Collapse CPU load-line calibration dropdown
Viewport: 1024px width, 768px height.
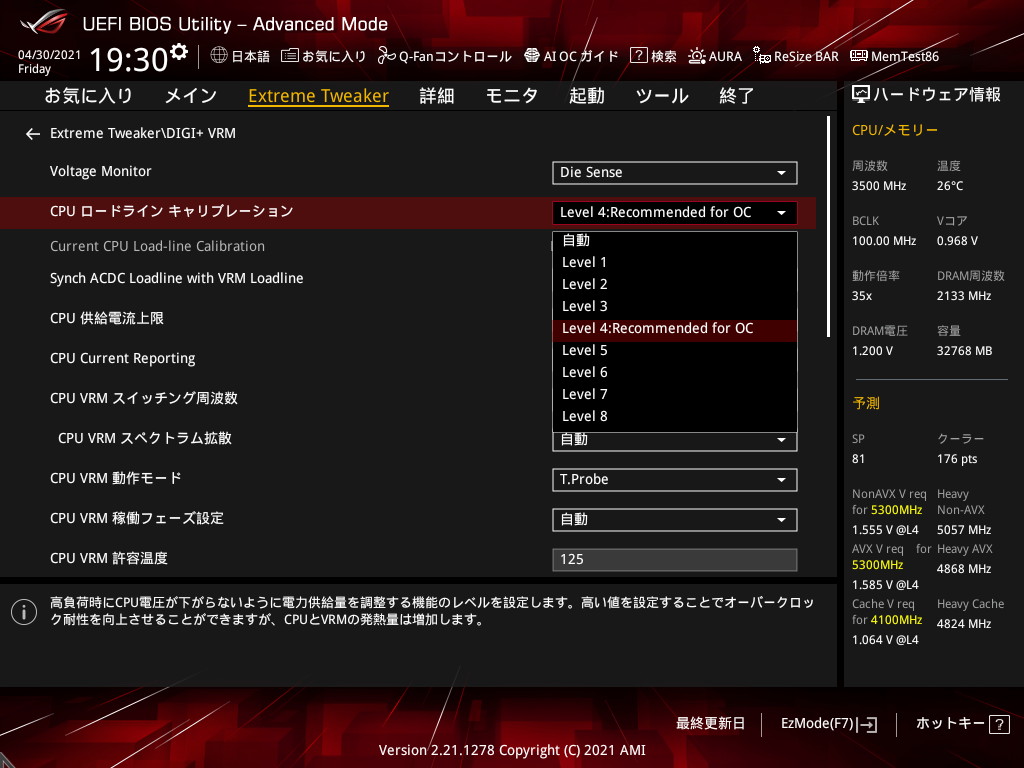tap(675, 212)
